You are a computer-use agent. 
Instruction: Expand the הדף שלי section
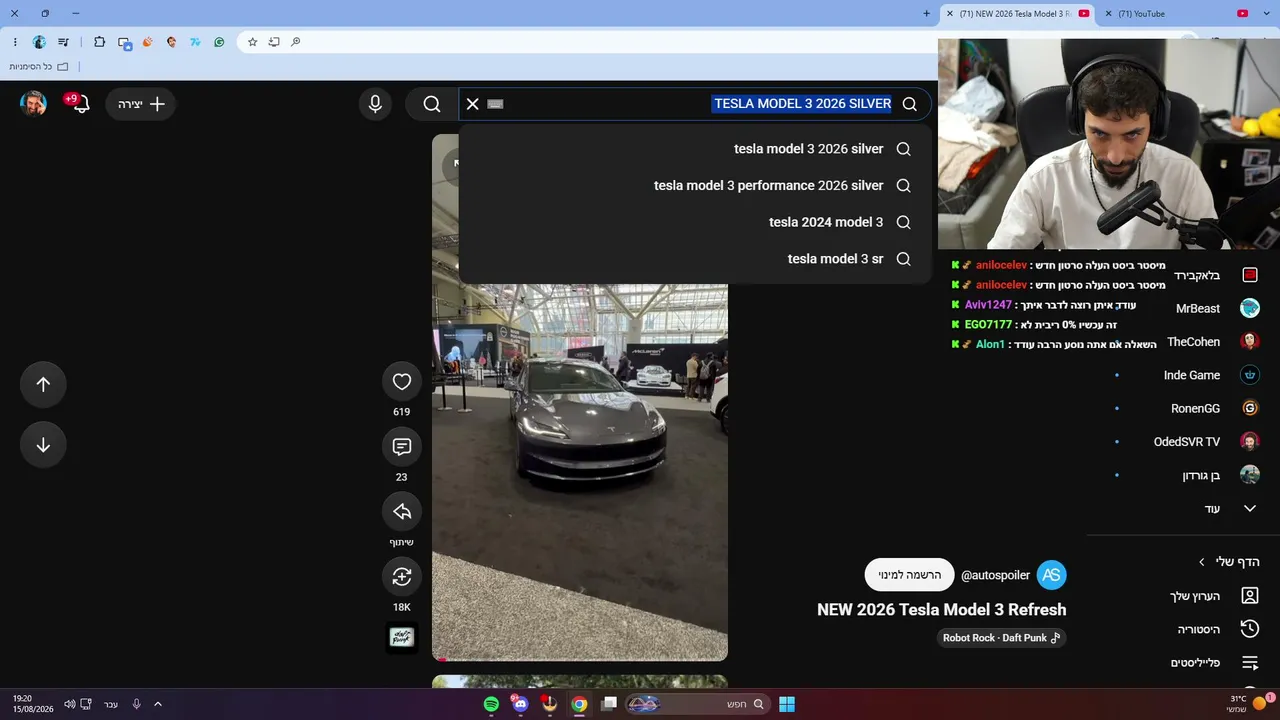(1229, 562)
